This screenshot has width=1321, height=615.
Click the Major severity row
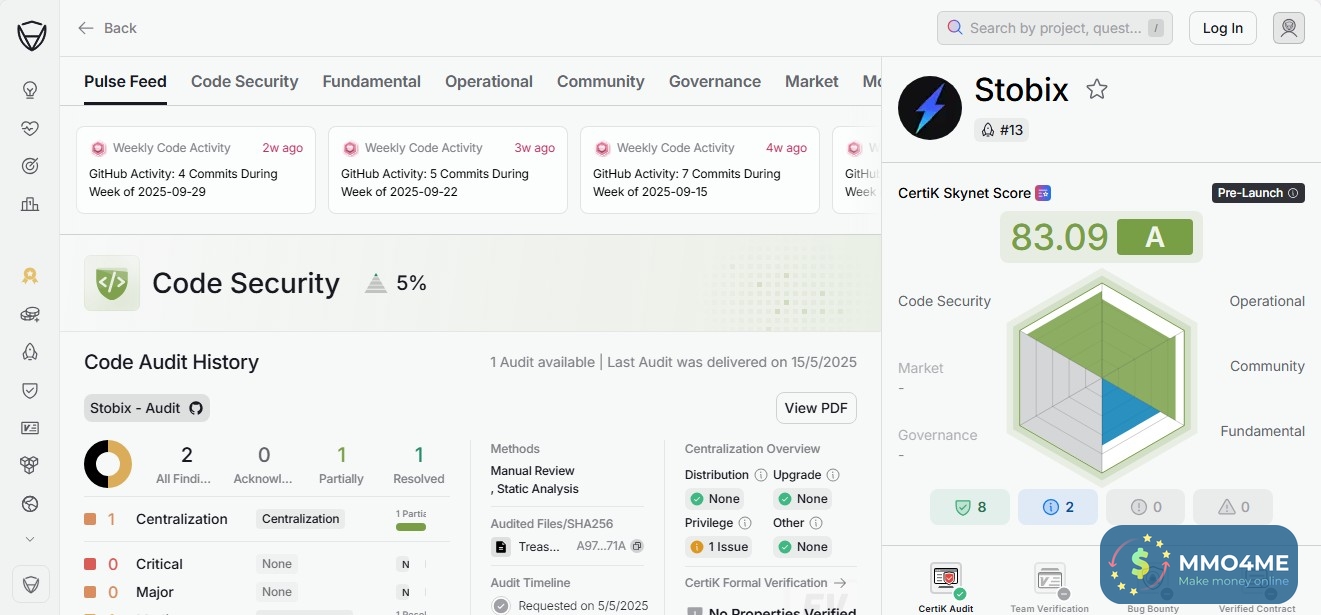click(265, 592)
